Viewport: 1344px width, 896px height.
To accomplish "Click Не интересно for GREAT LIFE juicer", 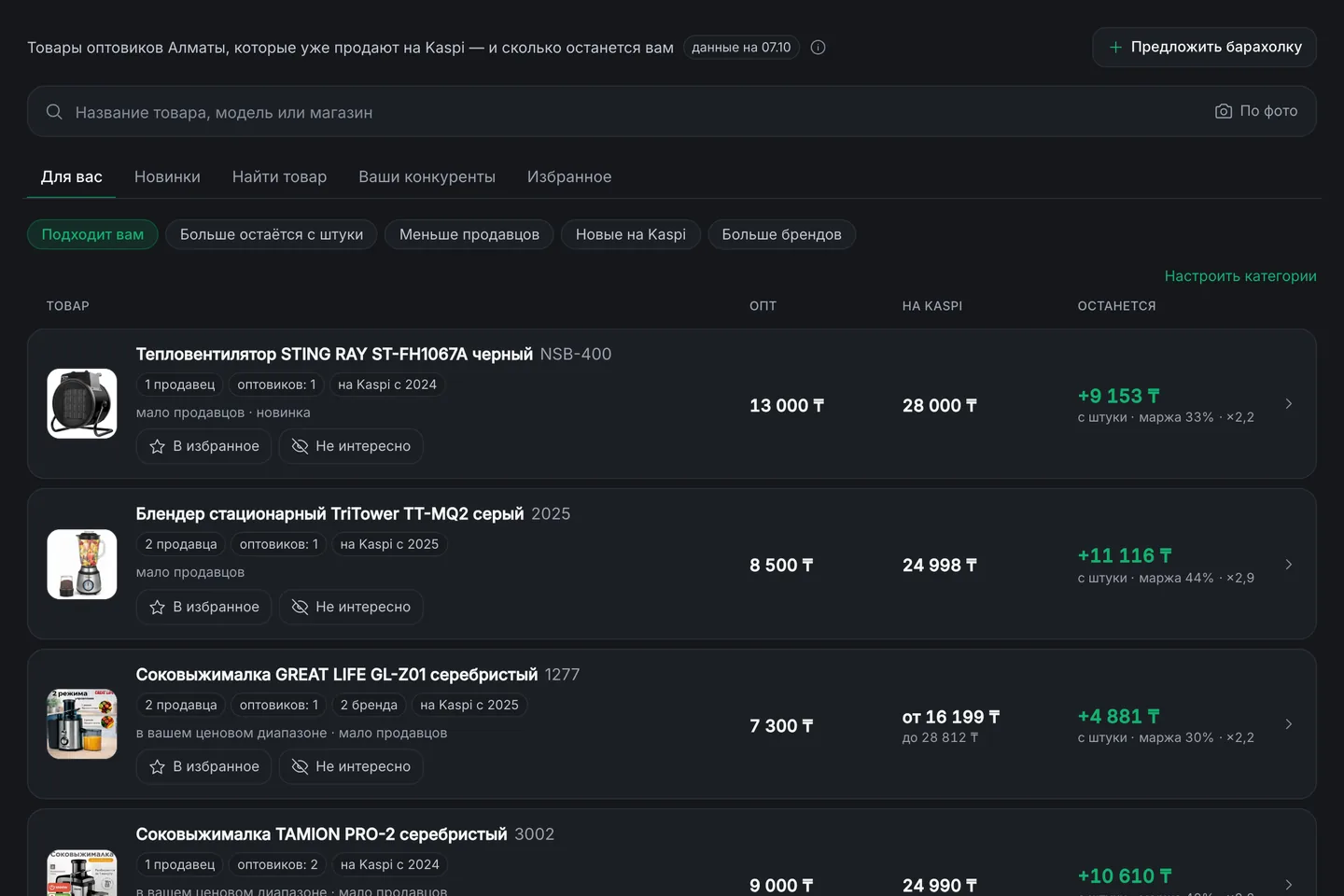I will (x=351, y=766).
